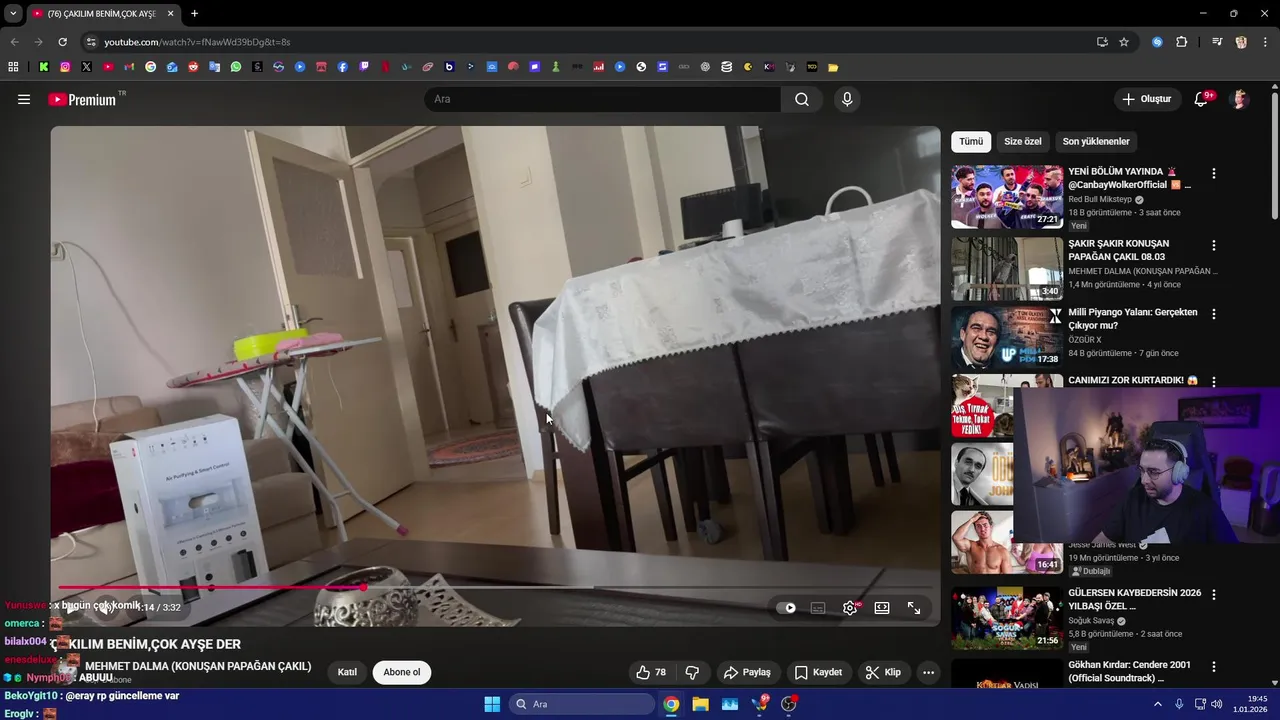Open Chrome extensions puzzle icon

[1181, 42]
